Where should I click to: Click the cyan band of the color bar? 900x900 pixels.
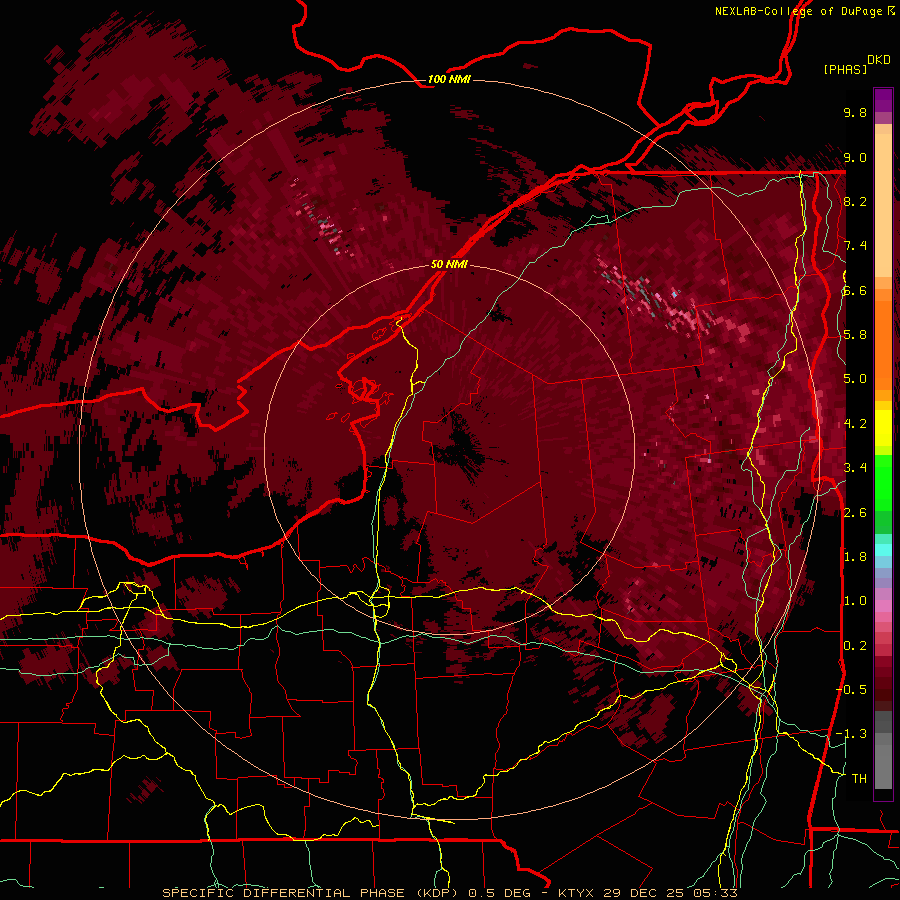[x=883, y=550]
